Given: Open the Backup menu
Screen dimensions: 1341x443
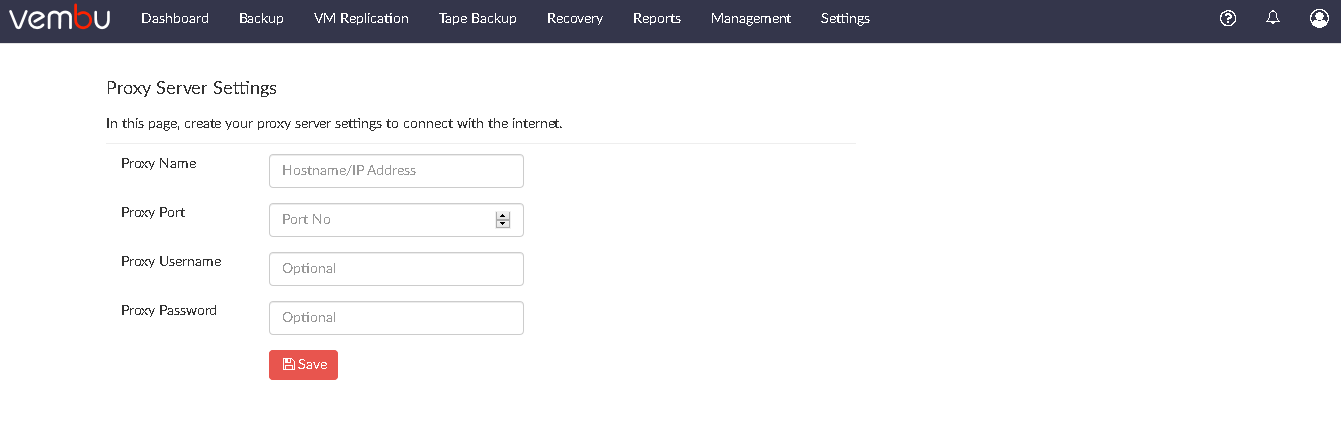Looking at the screenshot, I should click(x=261, y=18).
